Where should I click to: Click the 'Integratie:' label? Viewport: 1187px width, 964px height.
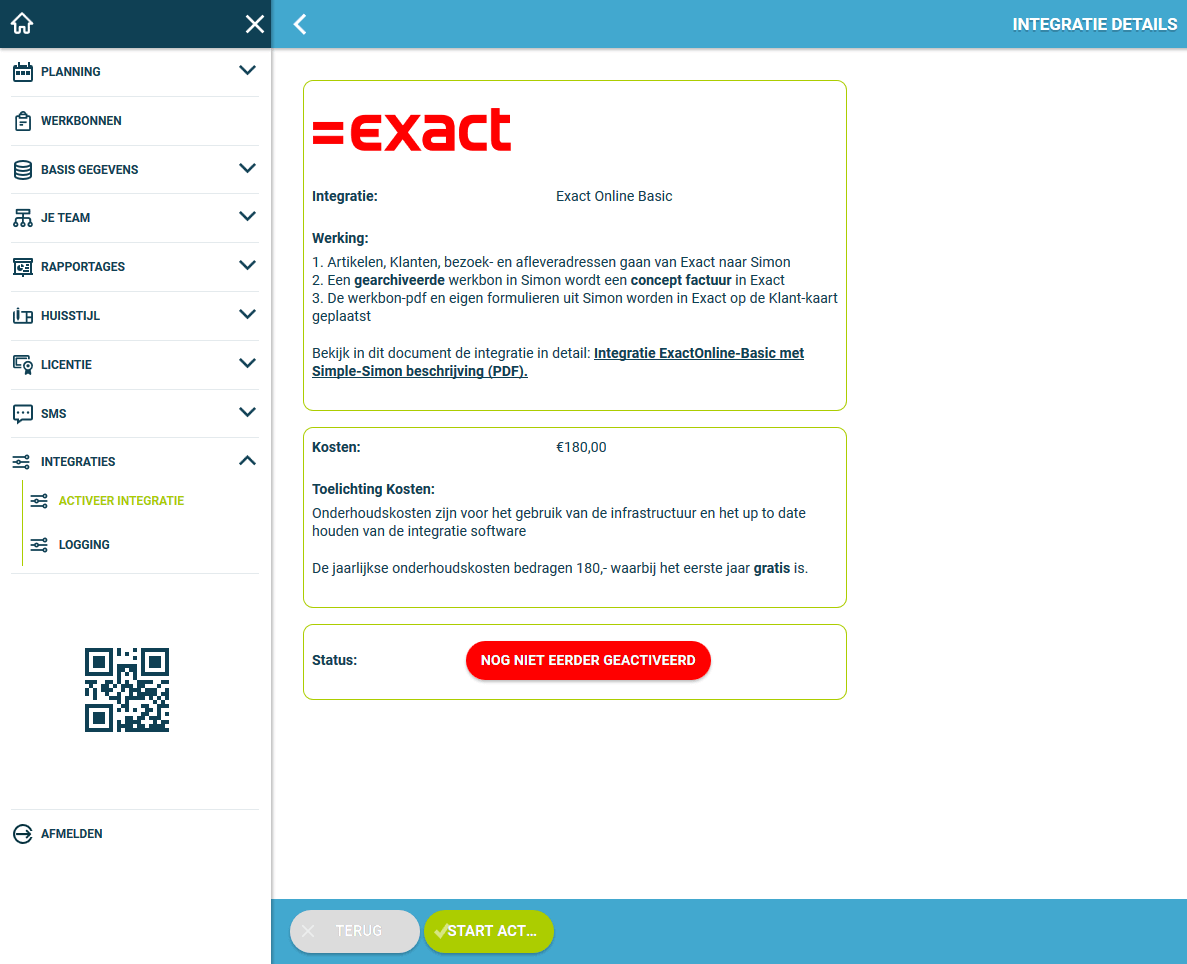(344, 196)
